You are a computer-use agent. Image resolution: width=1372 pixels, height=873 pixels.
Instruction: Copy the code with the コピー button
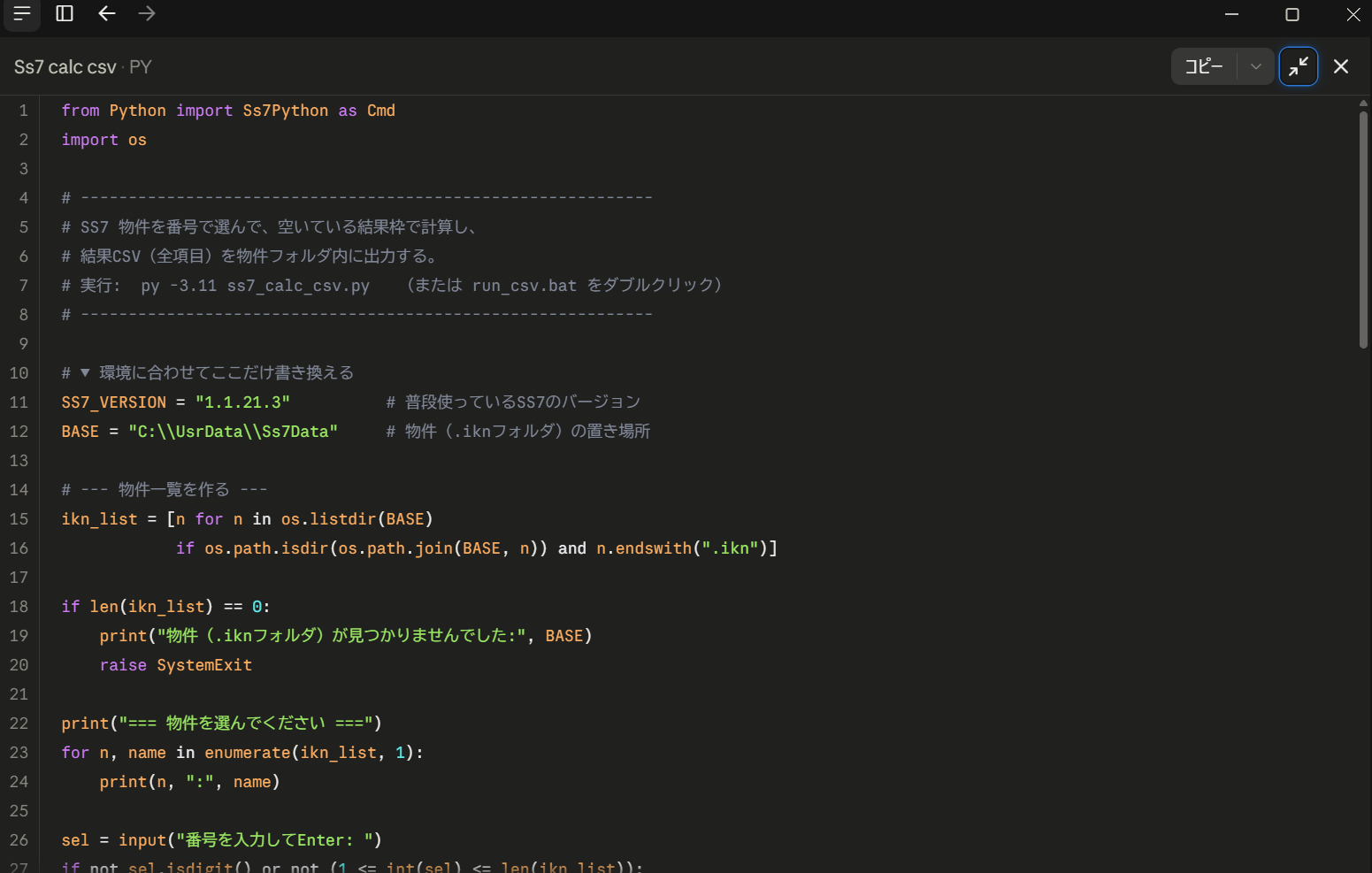(x=1204, y=66)
